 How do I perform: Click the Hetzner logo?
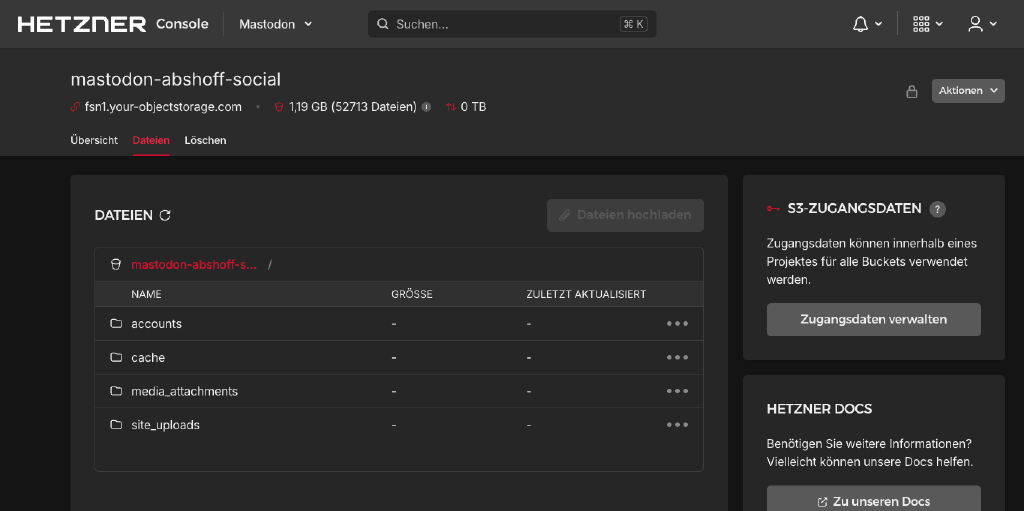(x=82, y=24)
